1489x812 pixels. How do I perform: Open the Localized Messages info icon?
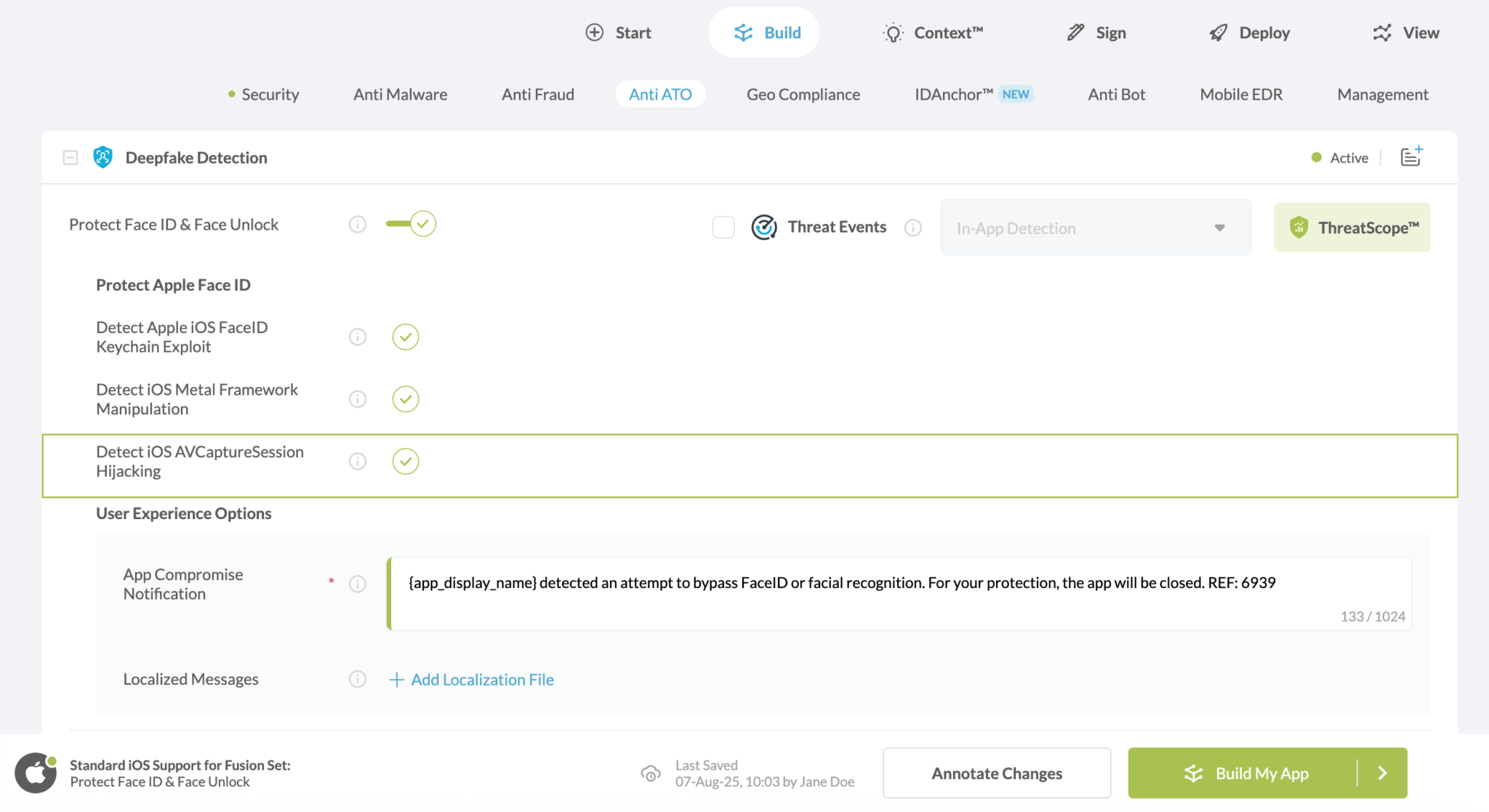click(357, 679)
